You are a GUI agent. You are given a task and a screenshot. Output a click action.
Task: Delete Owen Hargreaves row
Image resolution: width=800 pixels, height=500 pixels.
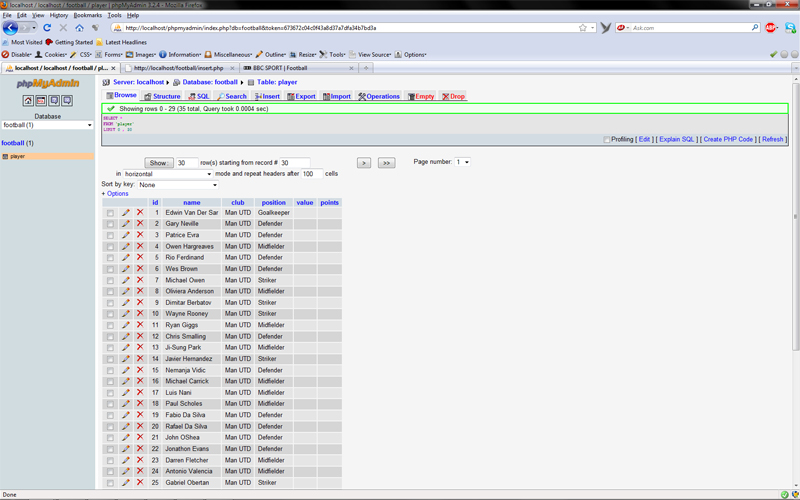click(140, 246)
